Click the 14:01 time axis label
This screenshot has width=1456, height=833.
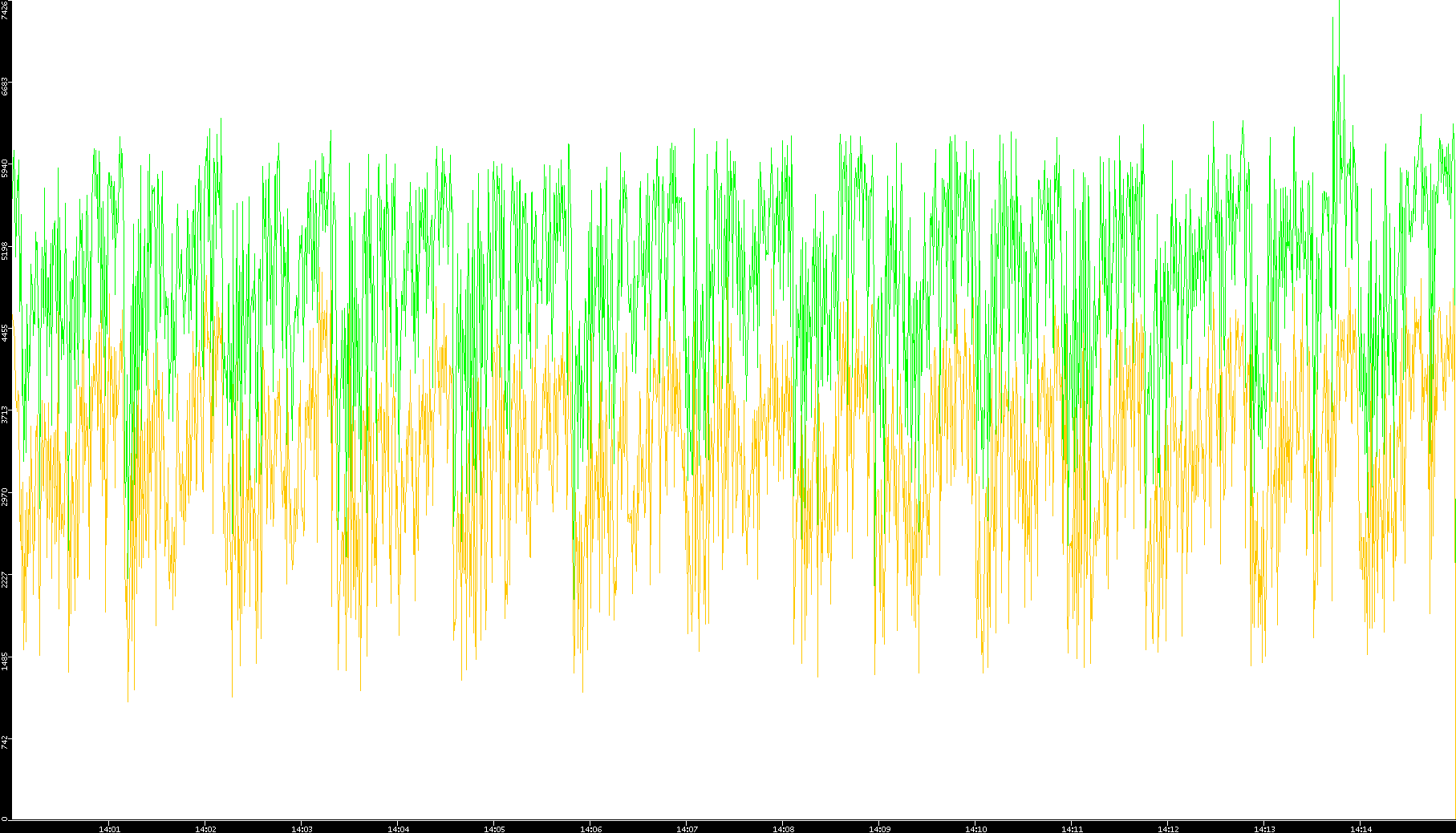109,828
